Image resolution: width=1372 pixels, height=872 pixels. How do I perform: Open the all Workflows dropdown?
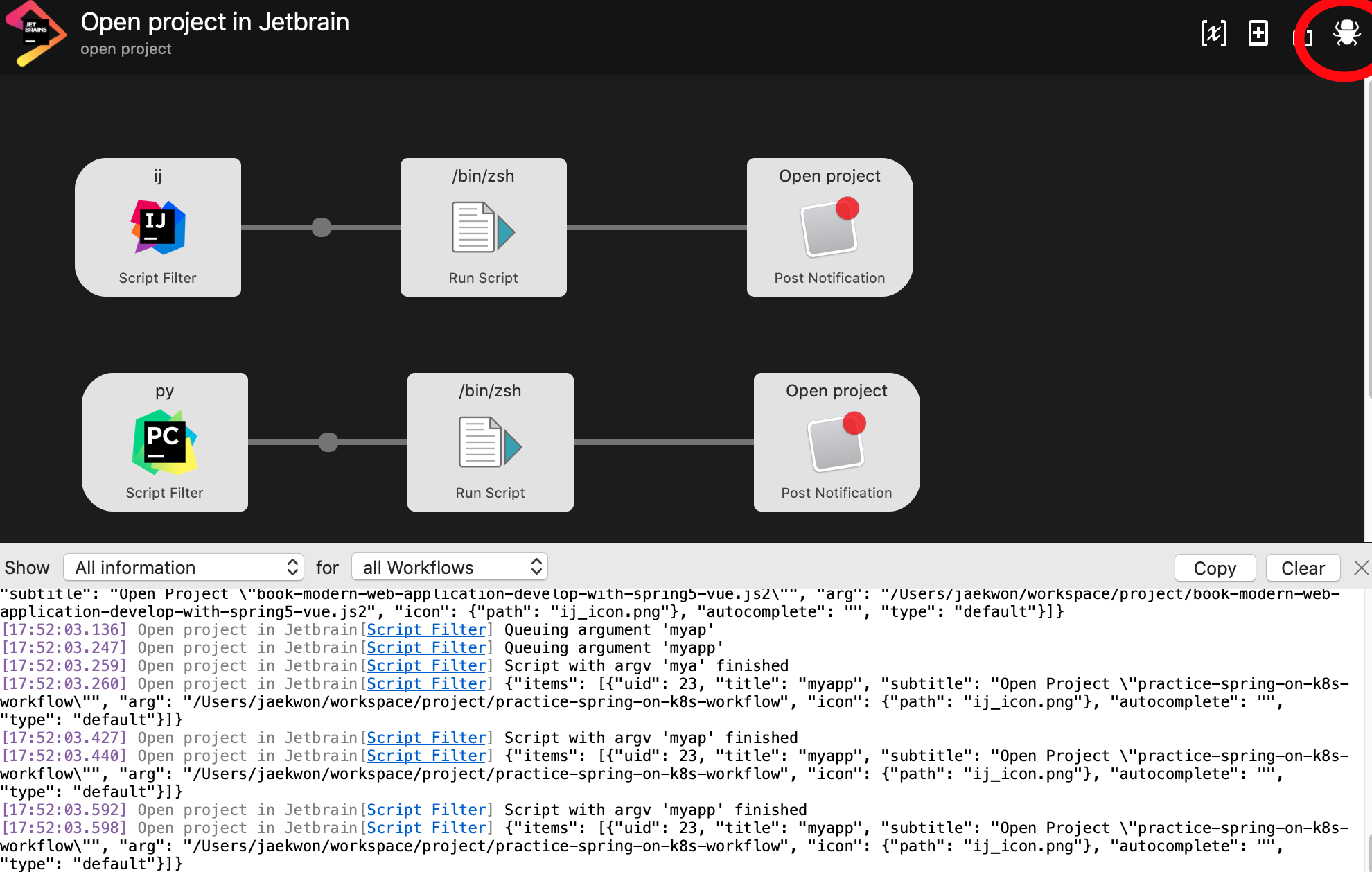[450, 568]
